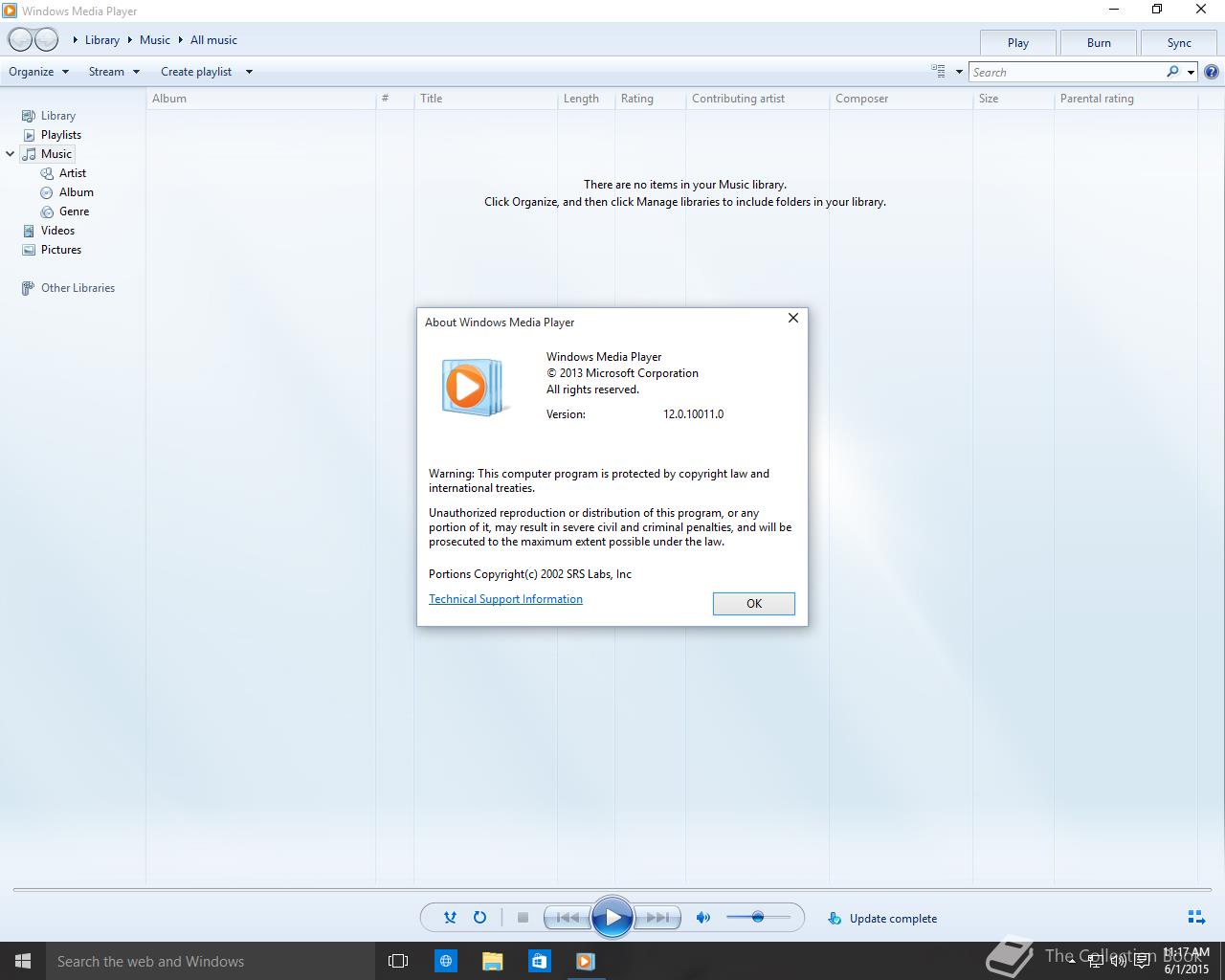Open Task View on the taskbar
This screenshot has height=980, width=1225.
[398, 961]
